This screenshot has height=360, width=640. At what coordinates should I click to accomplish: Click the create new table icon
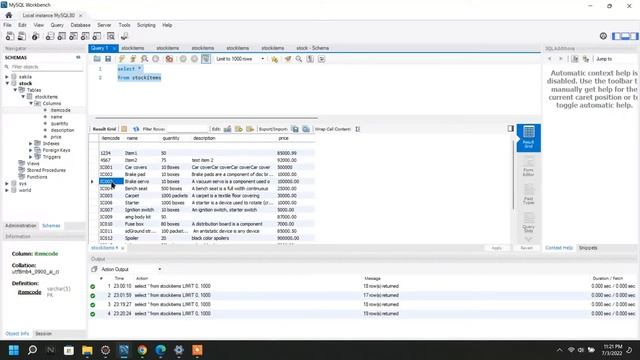(62, 36)
